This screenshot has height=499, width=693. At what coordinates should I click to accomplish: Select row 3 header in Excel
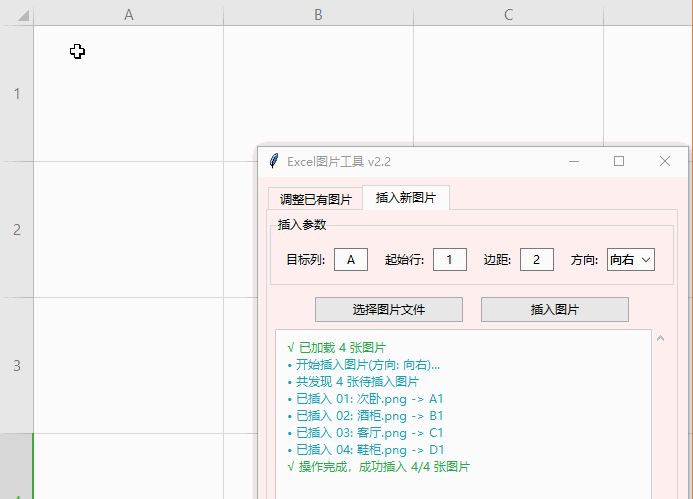[16, 366]
